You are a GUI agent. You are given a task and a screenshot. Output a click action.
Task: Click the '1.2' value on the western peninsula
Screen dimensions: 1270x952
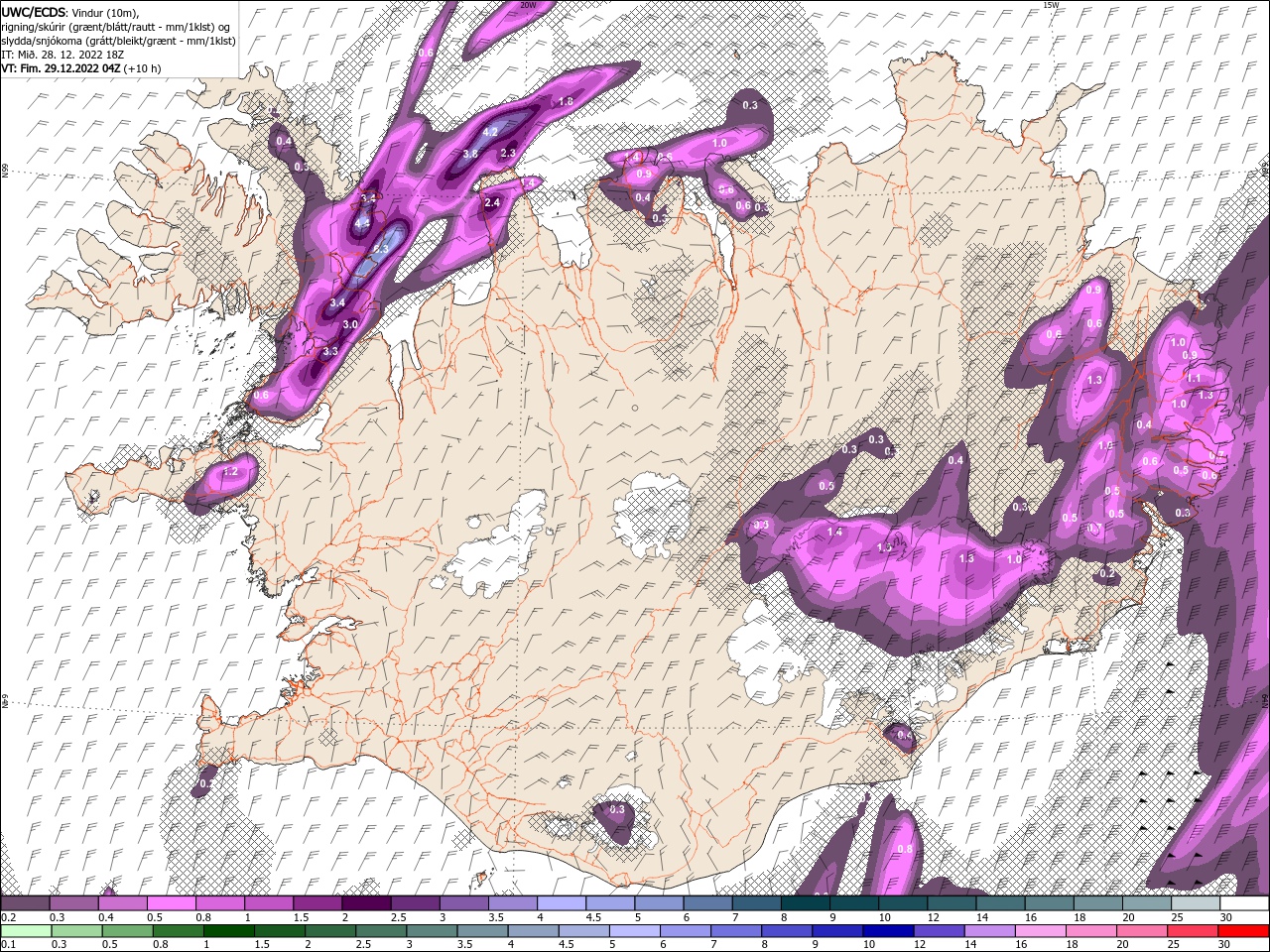coord(231,472)
